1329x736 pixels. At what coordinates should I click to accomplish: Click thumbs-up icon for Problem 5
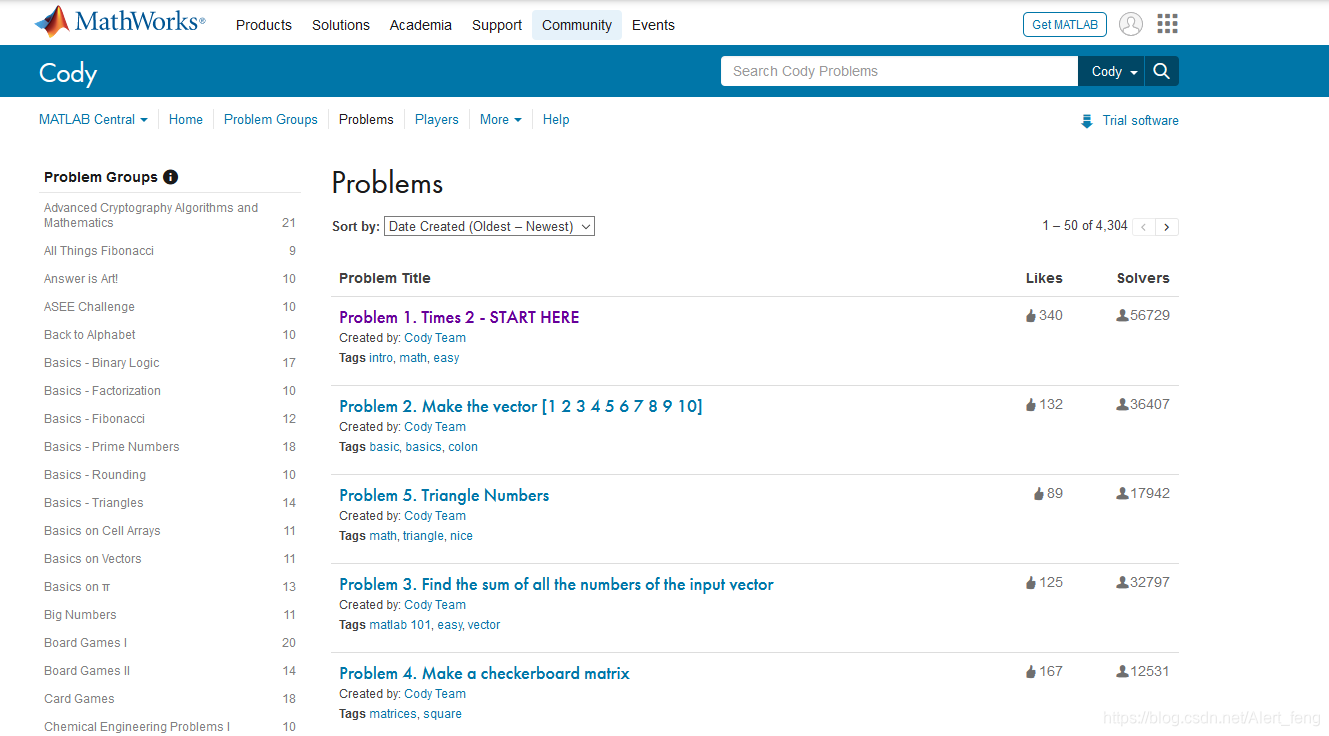[1039, 494]
